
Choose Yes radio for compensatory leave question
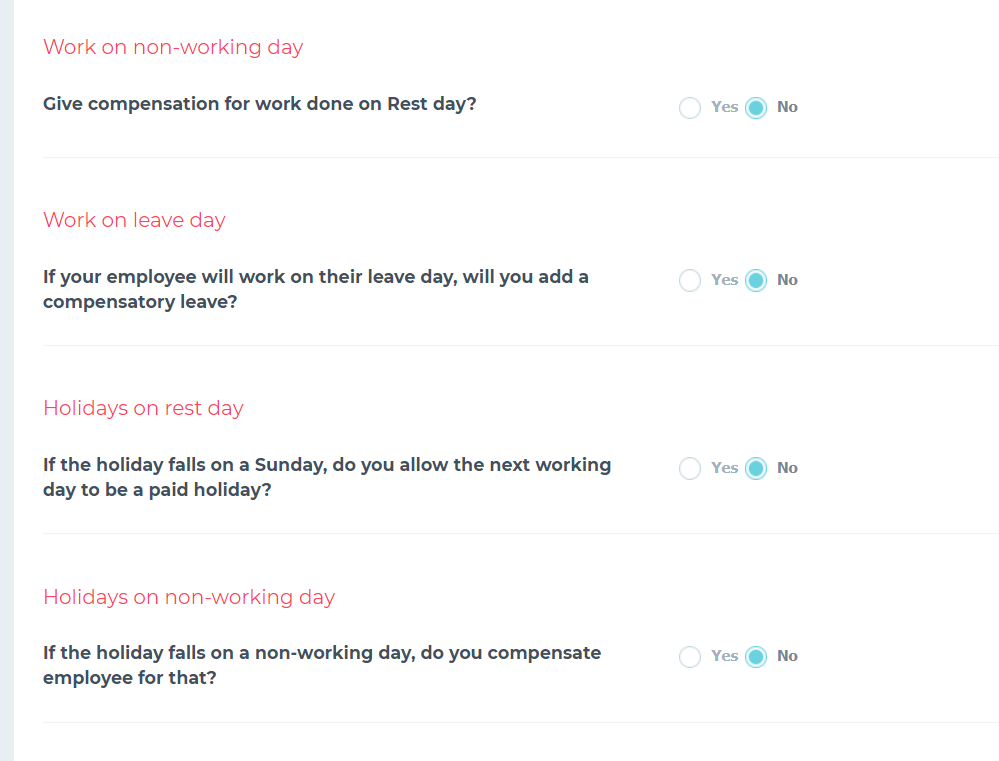(689, 280)
